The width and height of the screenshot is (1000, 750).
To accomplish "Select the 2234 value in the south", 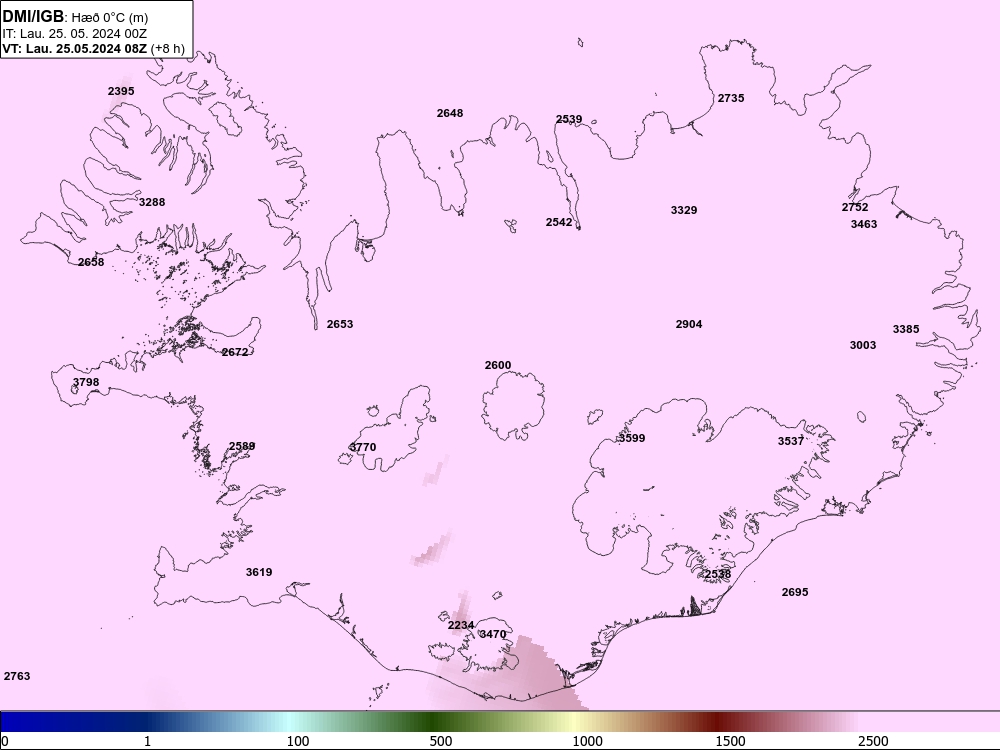I will point(460,625).
